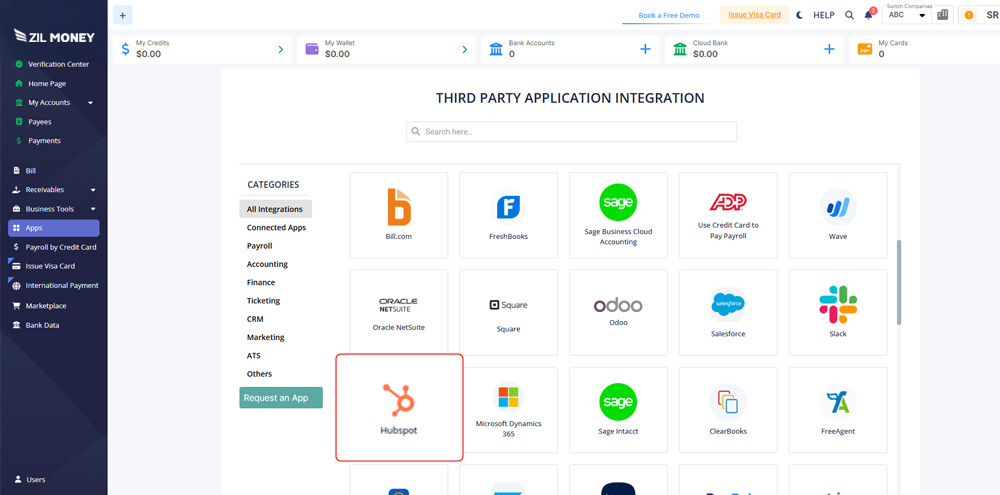Select the Accounting category
Screen dimensions: 1000x495
tap(267, 264)
